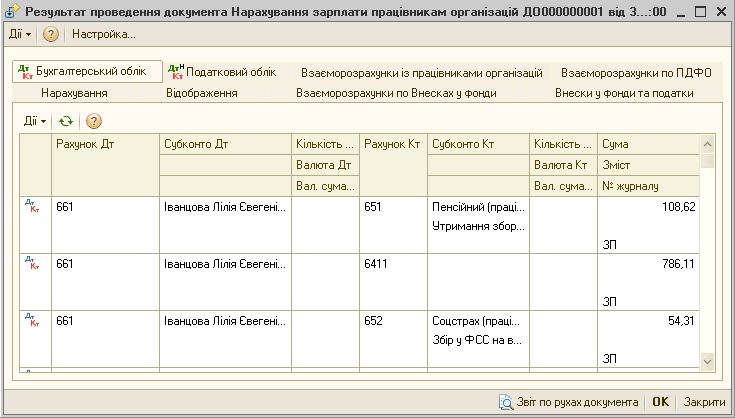Viewport: 735px width, 418px height.
Task: Close the window with X button
Action: [720, 12]
